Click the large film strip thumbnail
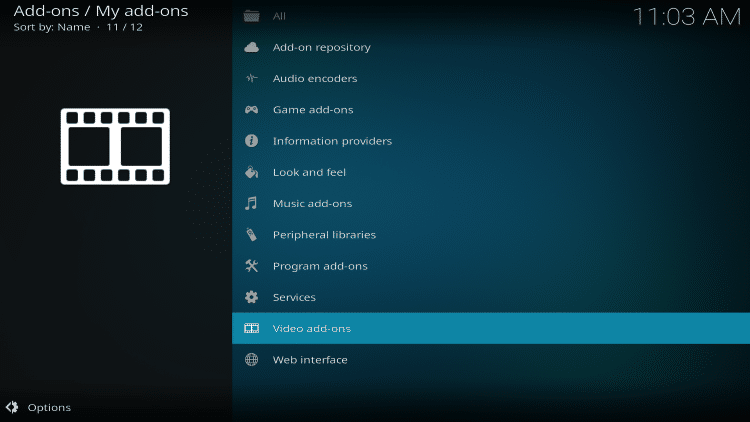Viewport: 750px width, 422px height. point(115,146)
